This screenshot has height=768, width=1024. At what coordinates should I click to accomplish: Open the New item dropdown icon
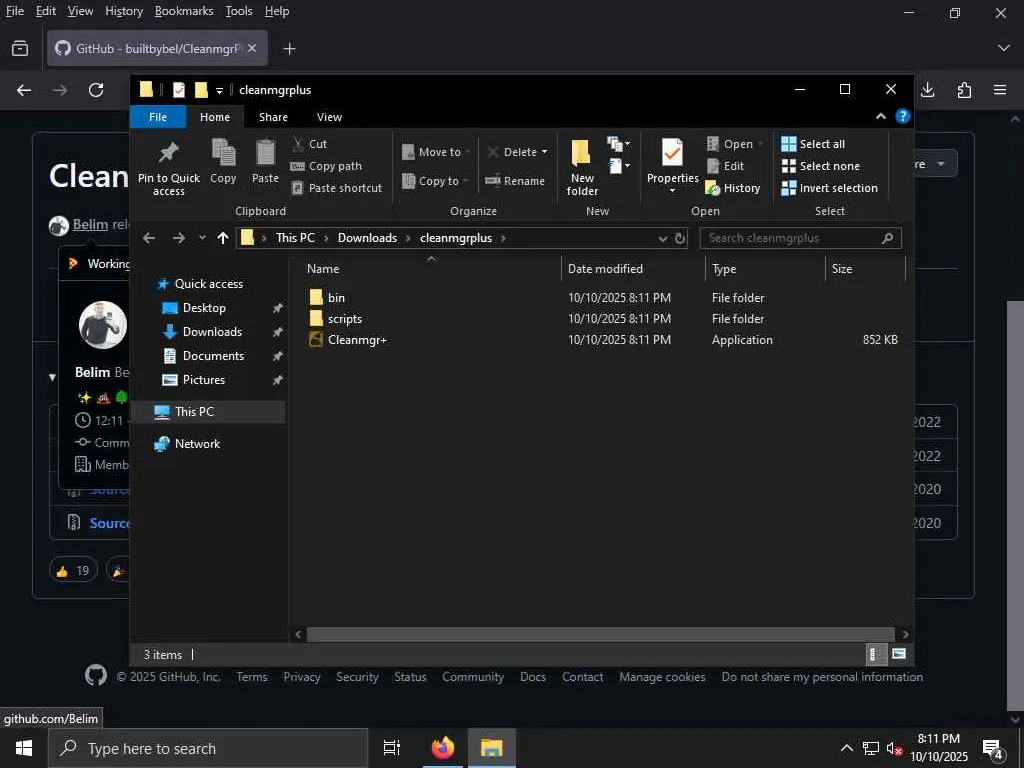[x=618, y=144]
